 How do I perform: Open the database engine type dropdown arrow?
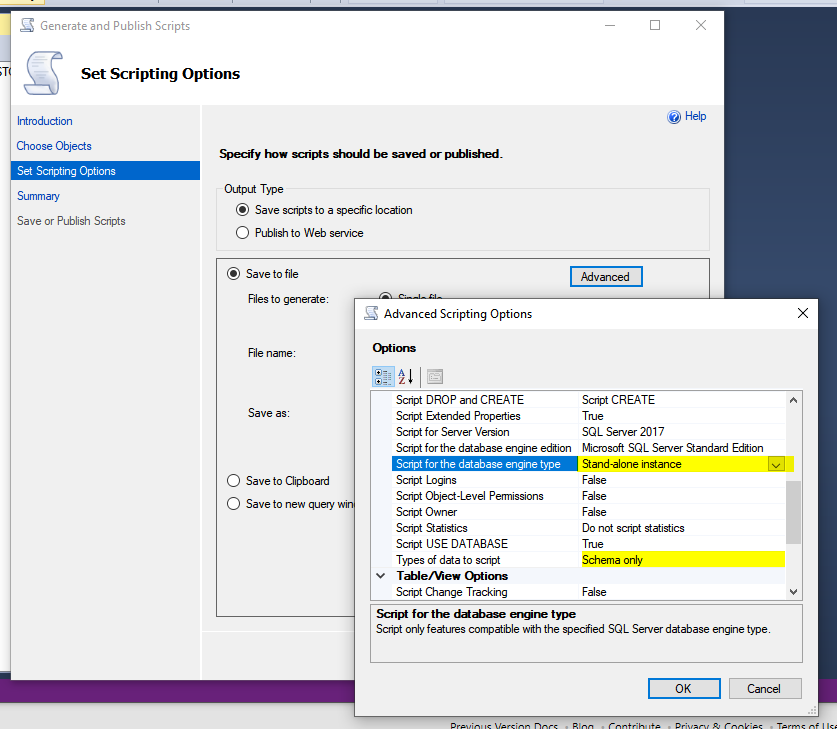775,464
